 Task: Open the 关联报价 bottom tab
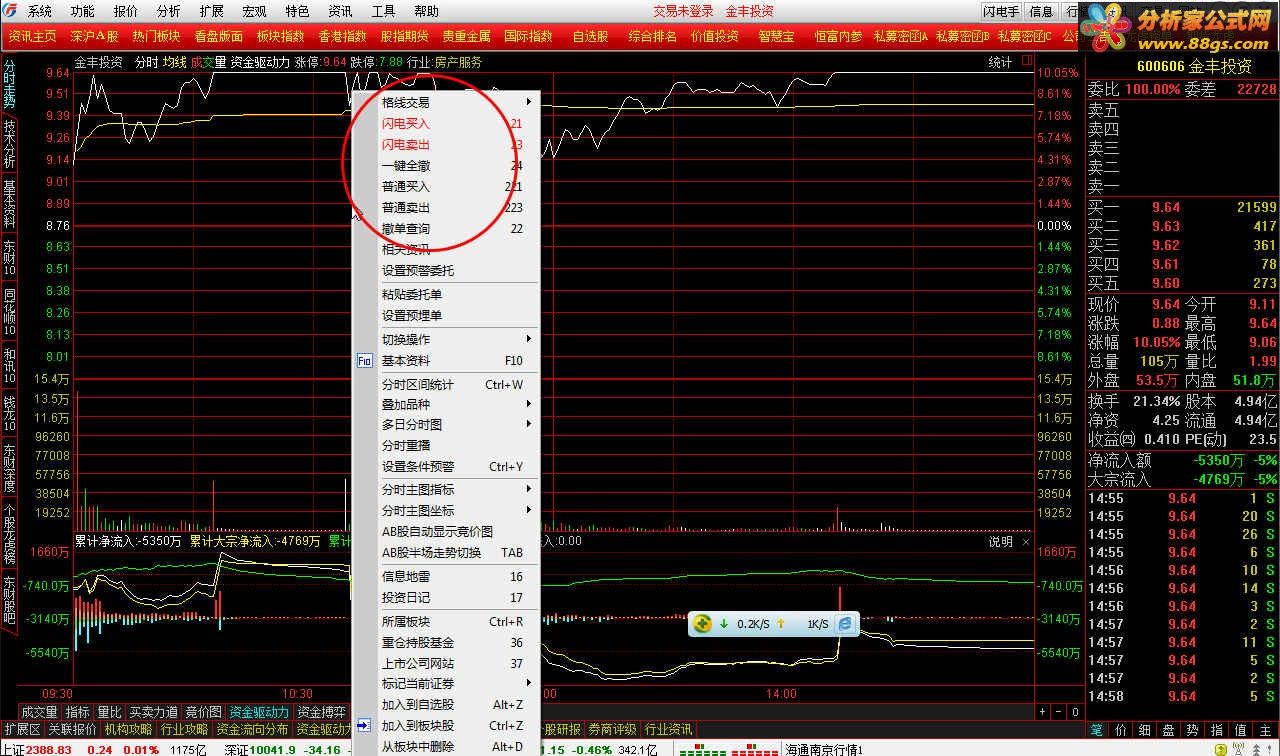[x=72, y=729]
